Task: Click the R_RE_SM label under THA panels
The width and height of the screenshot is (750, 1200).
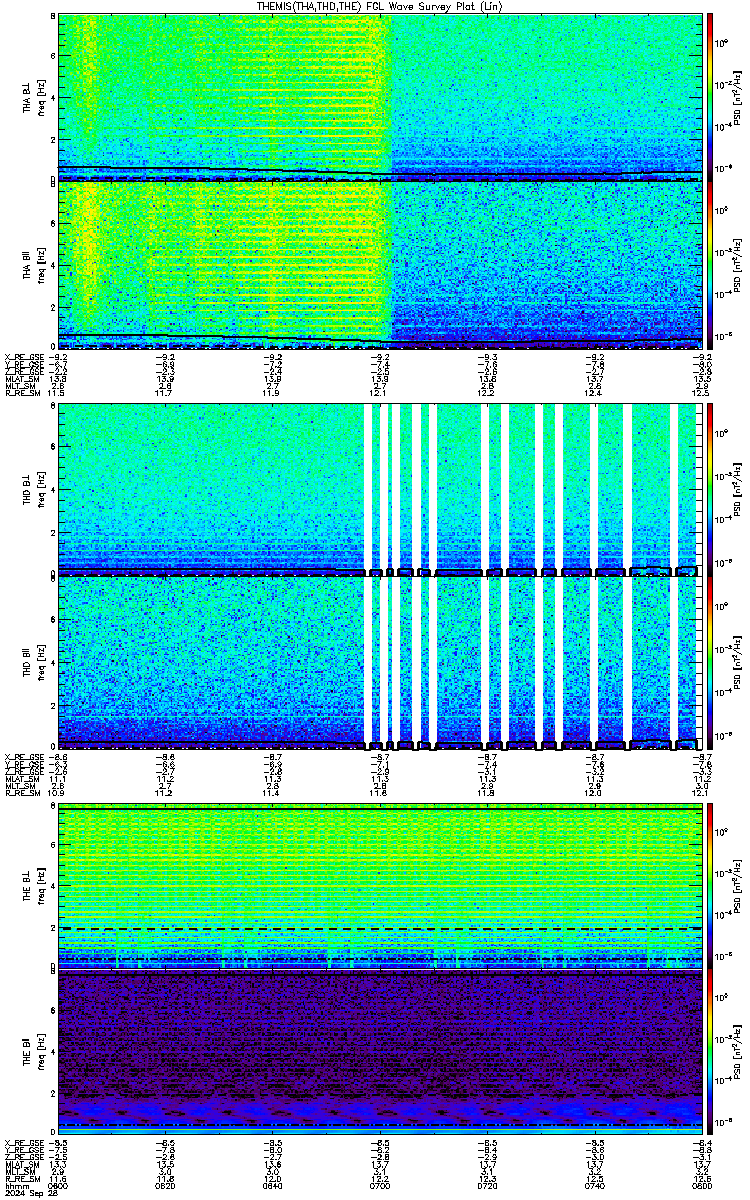Action: tap(21, 393)
